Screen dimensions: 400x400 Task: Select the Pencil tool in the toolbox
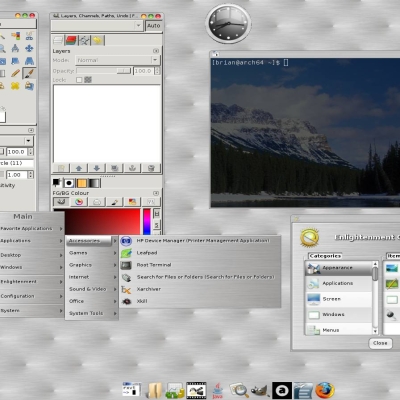click(x=15, y=73)
